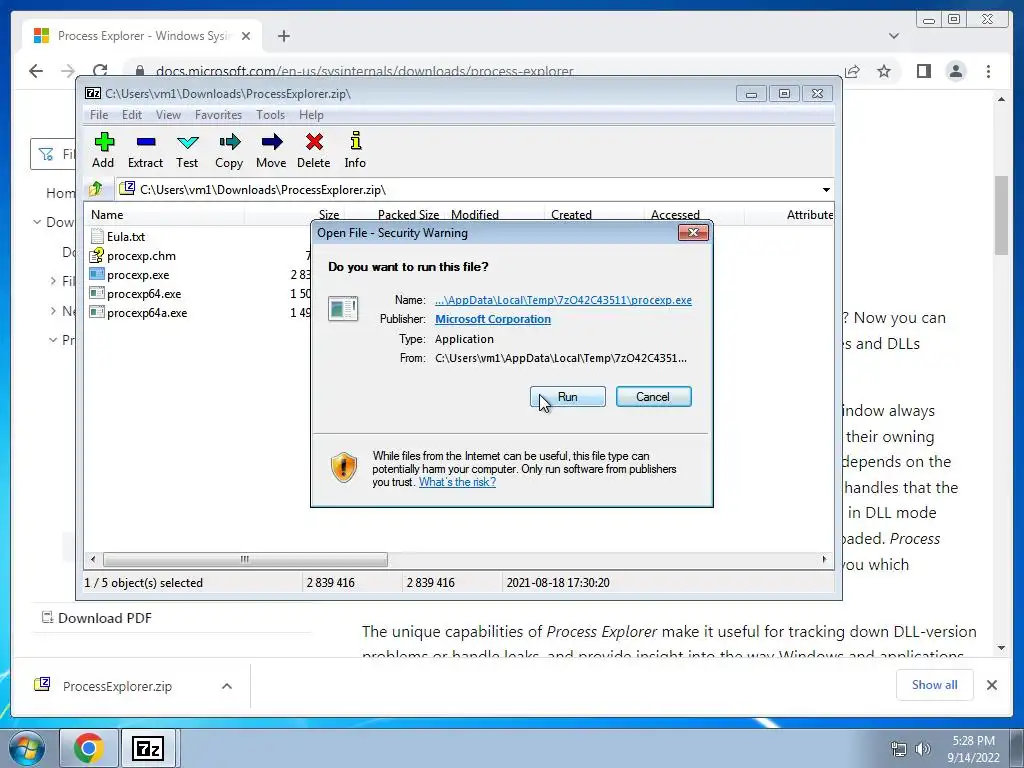
Task: Click the webpage vertical scrollbar thumb
Action: [1001, 216]
